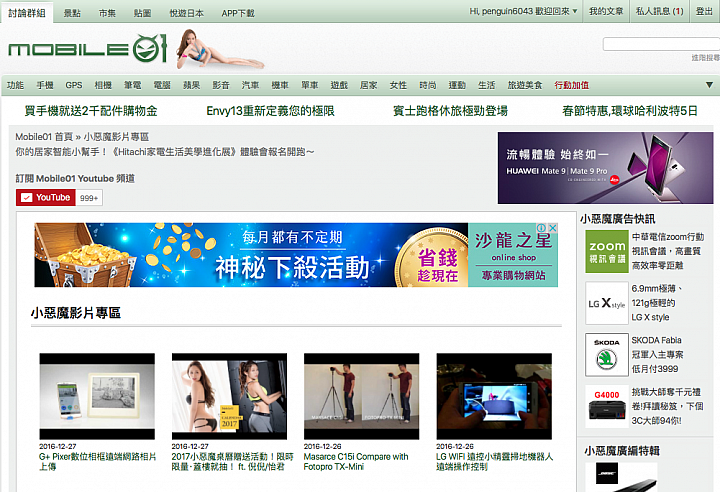Open the 蘋果 category menu
Viewport: 720px width, 492px height.
coord(191,85)
